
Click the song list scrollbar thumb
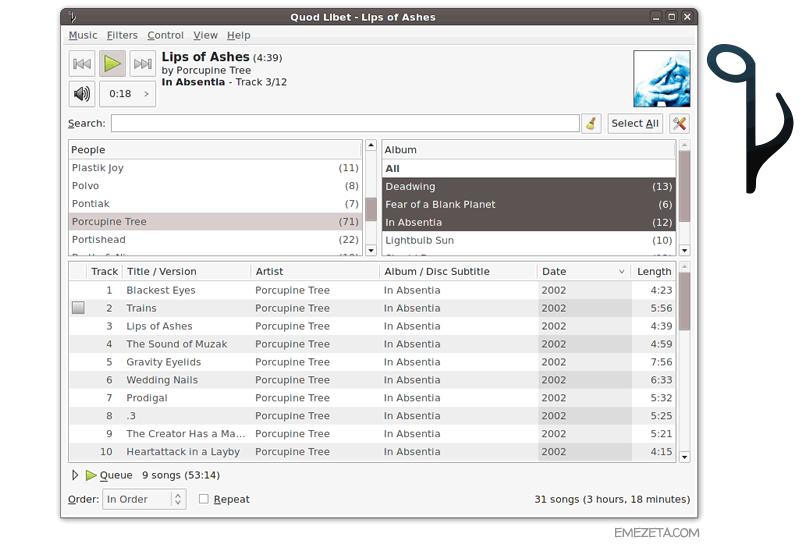click(x=685, y=301)
